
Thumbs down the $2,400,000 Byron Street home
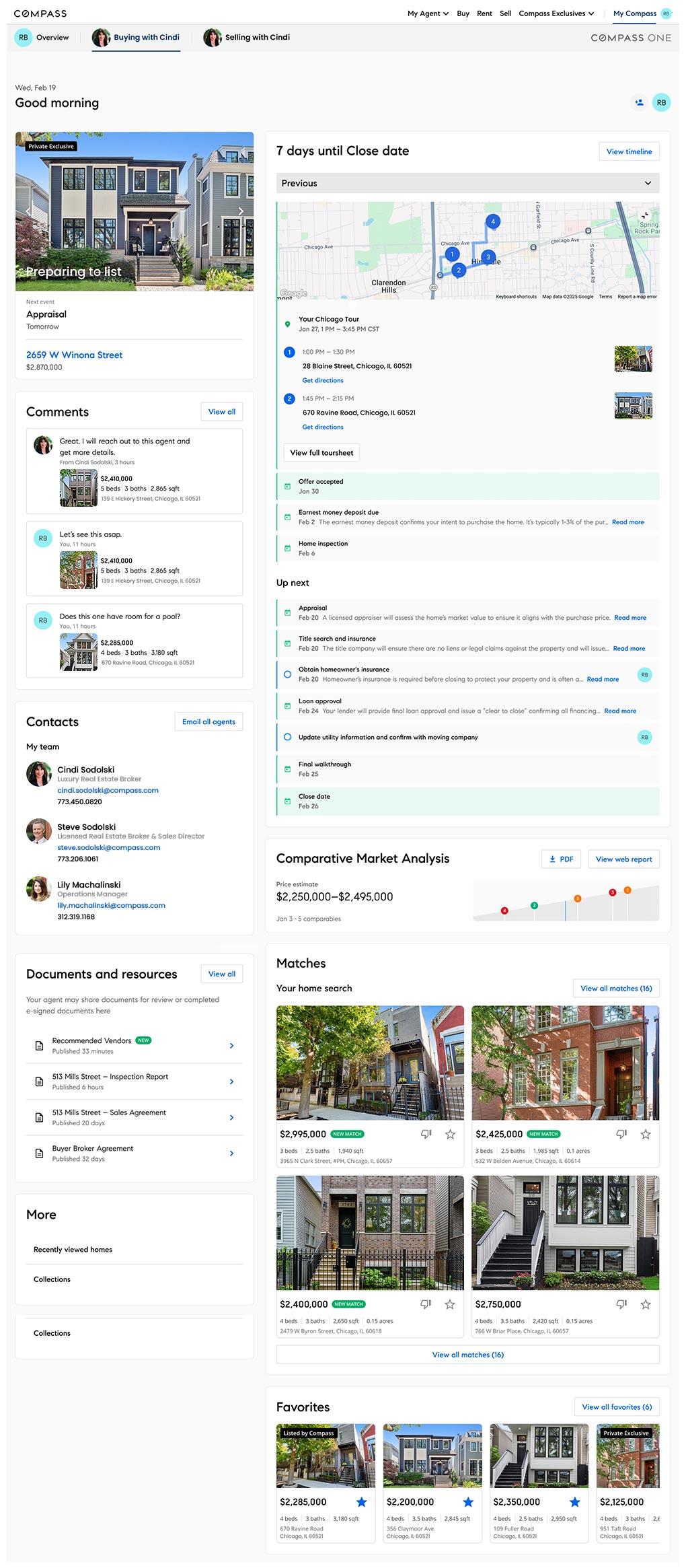426,1304
